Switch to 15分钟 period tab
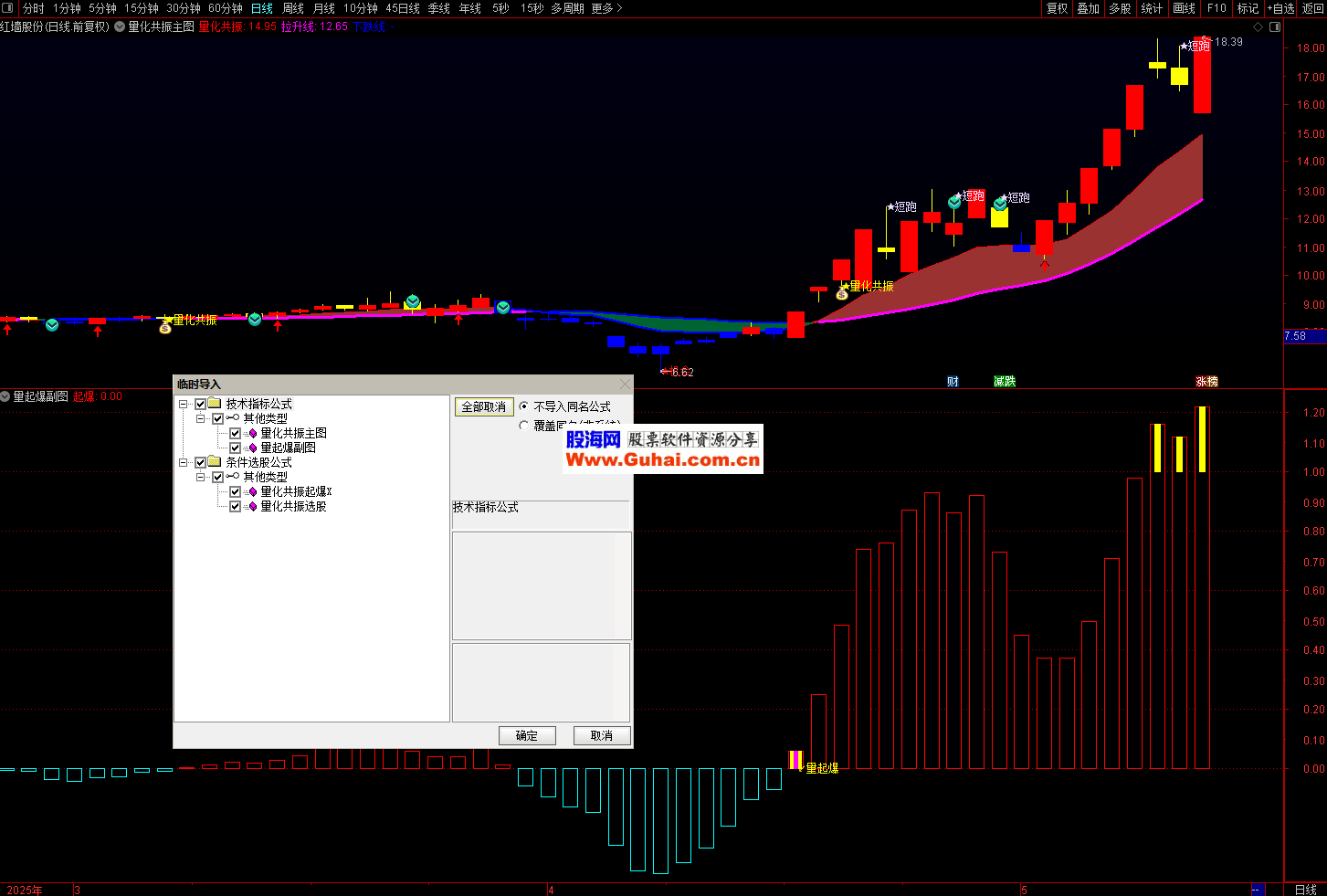1327x896 pixels. point(142,8)
